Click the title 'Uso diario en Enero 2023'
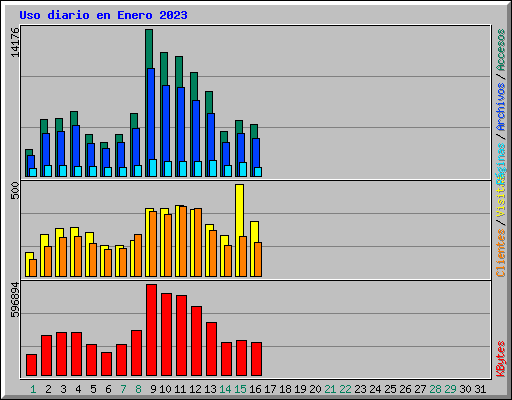The image size is (512, 400). click(x=103, y=15)
